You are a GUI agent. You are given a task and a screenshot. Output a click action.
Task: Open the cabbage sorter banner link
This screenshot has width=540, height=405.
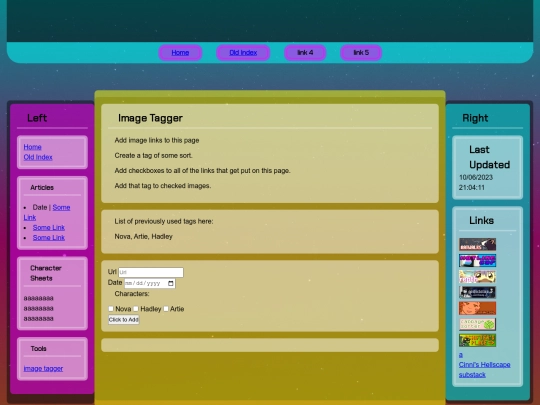click(477, 324)
